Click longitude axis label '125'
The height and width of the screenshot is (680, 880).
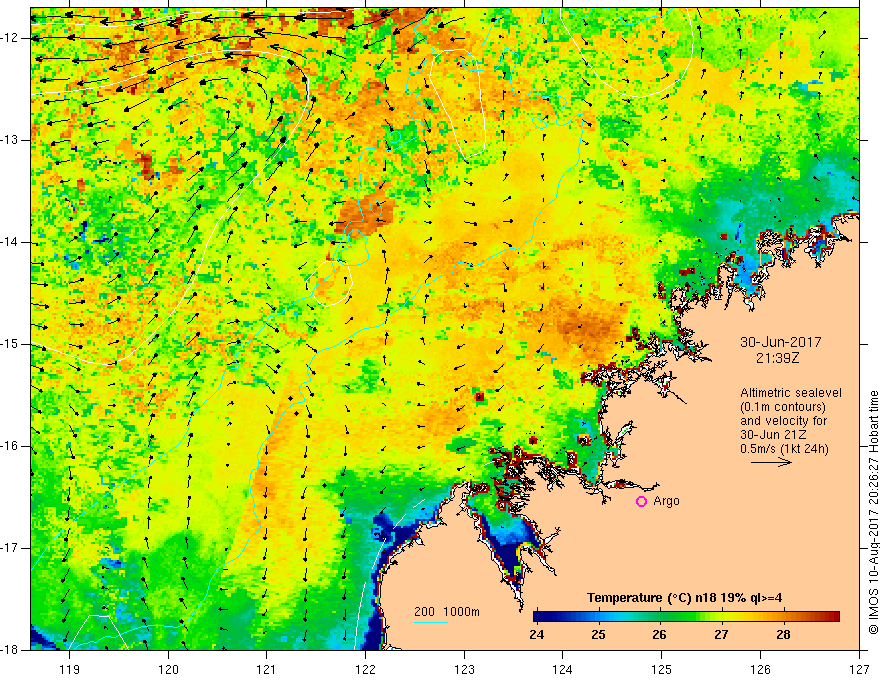click(662, 669)
